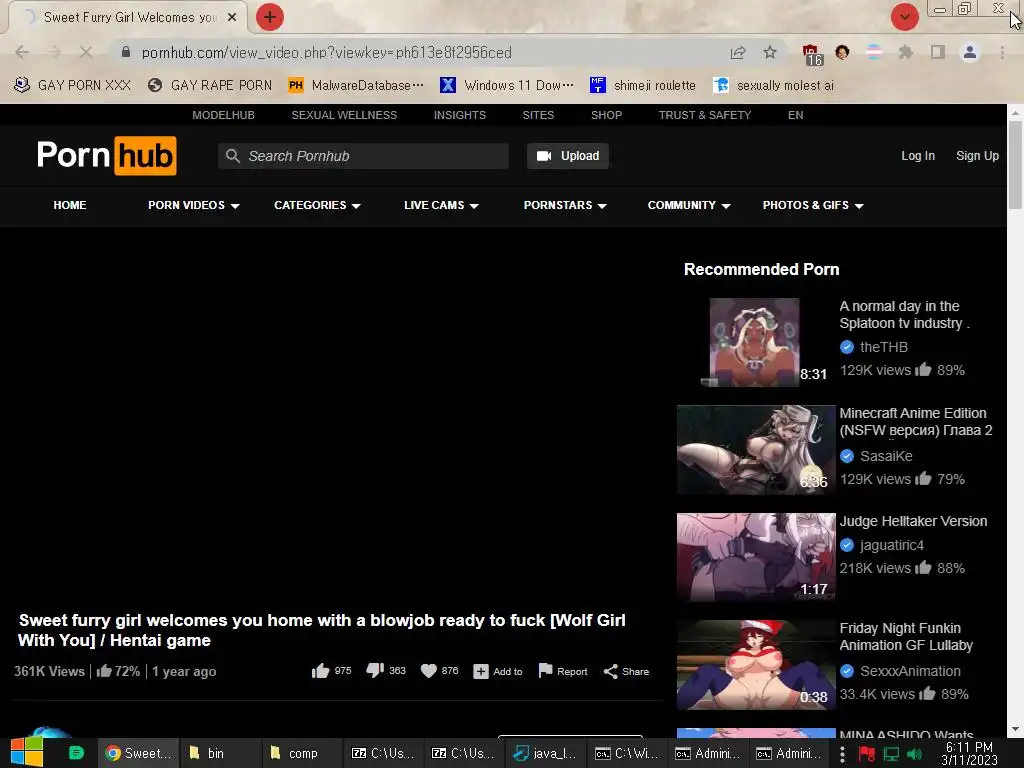This screenshot has height=768, width=1024.
Task: Expand the COMMUNITY dropdown
Action: point(689,205)
